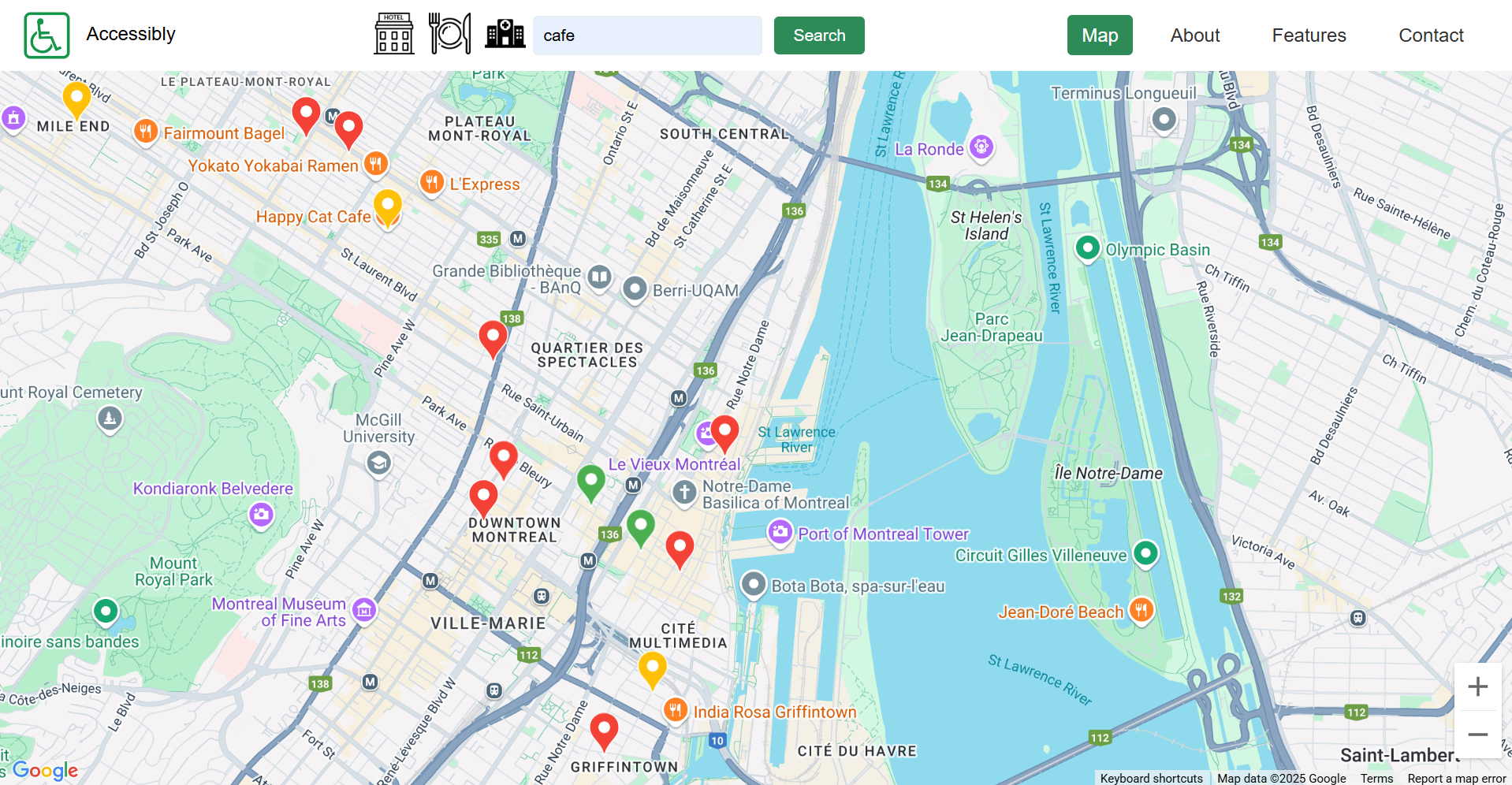
Task: Click the red marker above Yokato Yokabai Ramen
Action: (x=348, y=130)
